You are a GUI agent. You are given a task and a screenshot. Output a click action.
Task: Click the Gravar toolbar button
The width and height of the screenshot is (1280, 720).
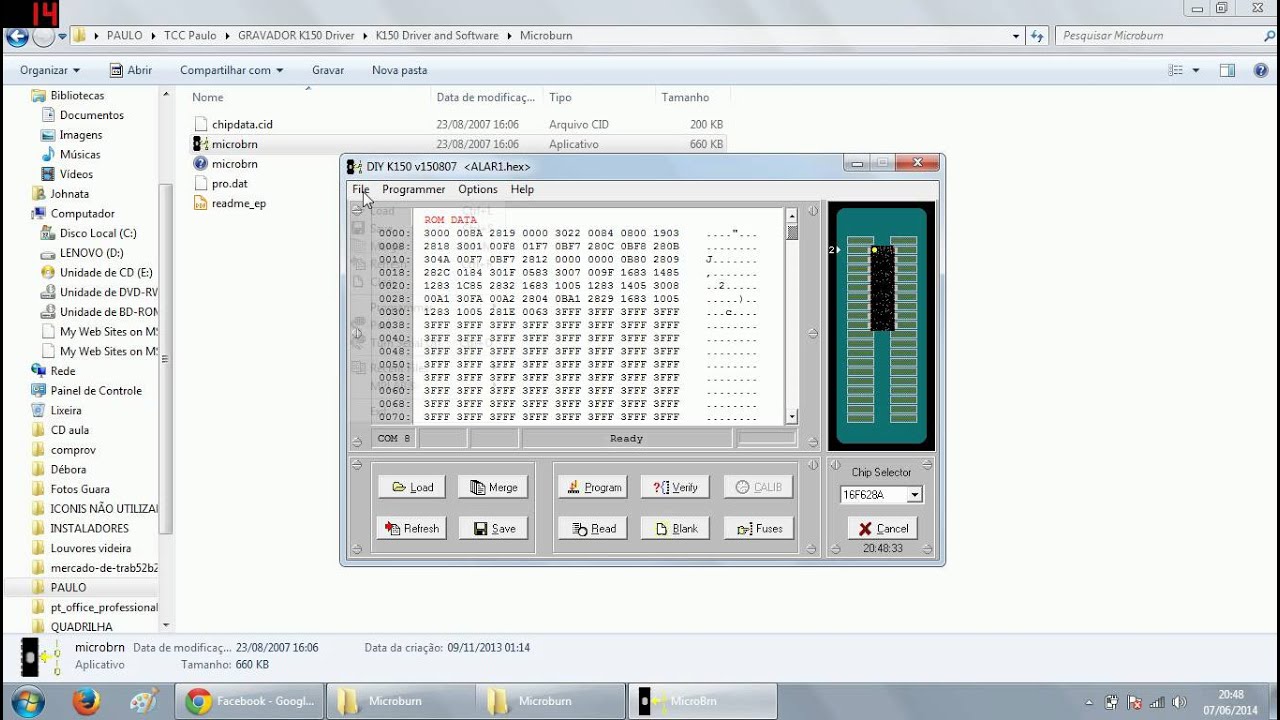tap(328, 70)
